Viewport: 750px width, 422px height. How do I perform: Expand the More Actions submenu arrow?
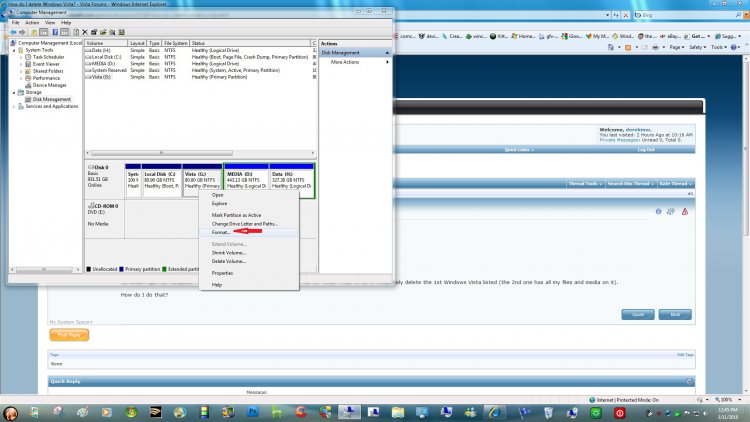[387, 62]
